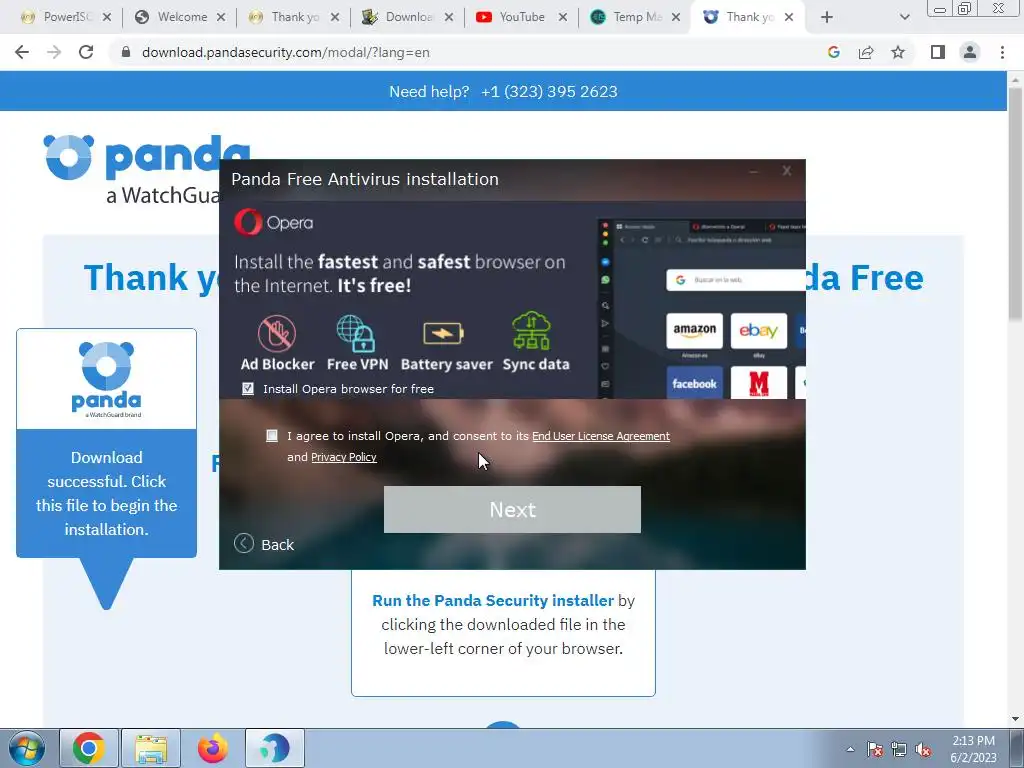Click the facebook tile in the Opera preview
Viewport: 1024px width, 768px height.
[694, 383]
